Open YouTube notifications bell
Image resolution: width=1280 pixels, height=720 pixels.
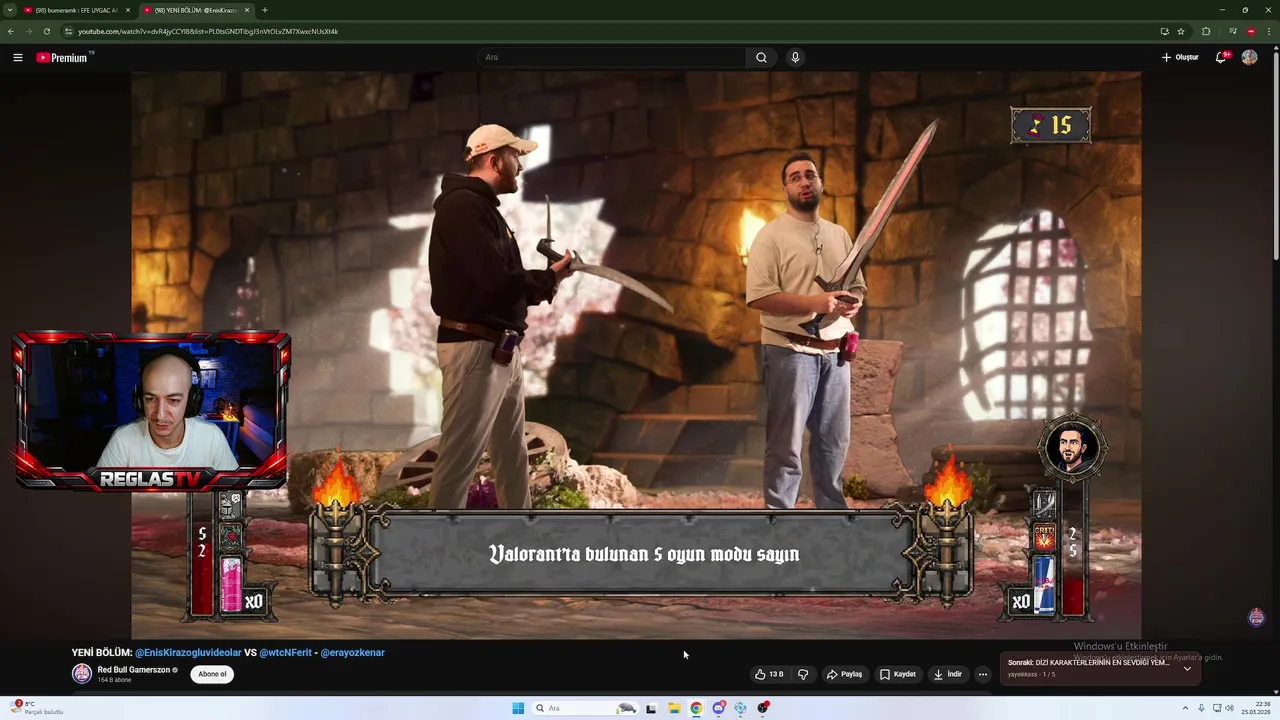pos(1220,57)
